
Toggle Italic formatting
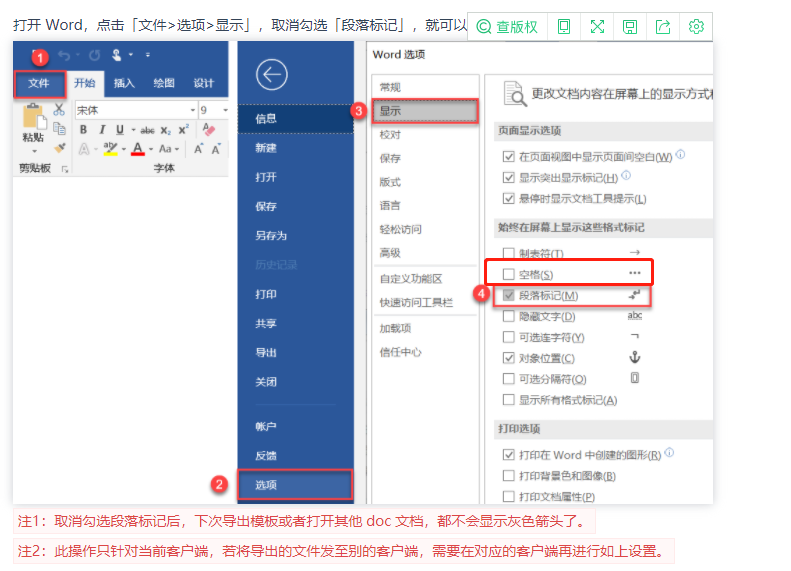tap(102, 130)
